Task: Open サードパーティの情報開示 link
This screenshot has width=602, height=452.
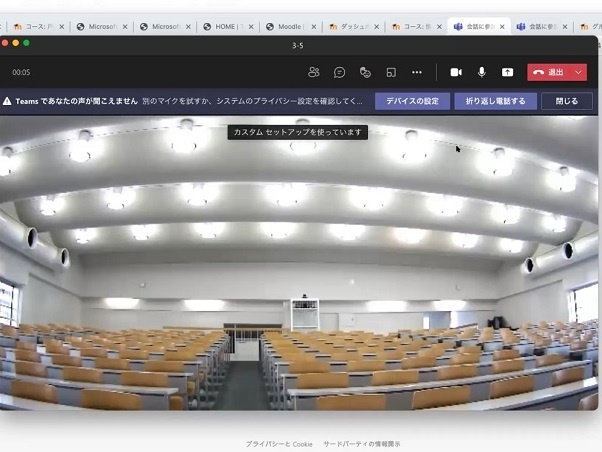Action: click(362, 444)
